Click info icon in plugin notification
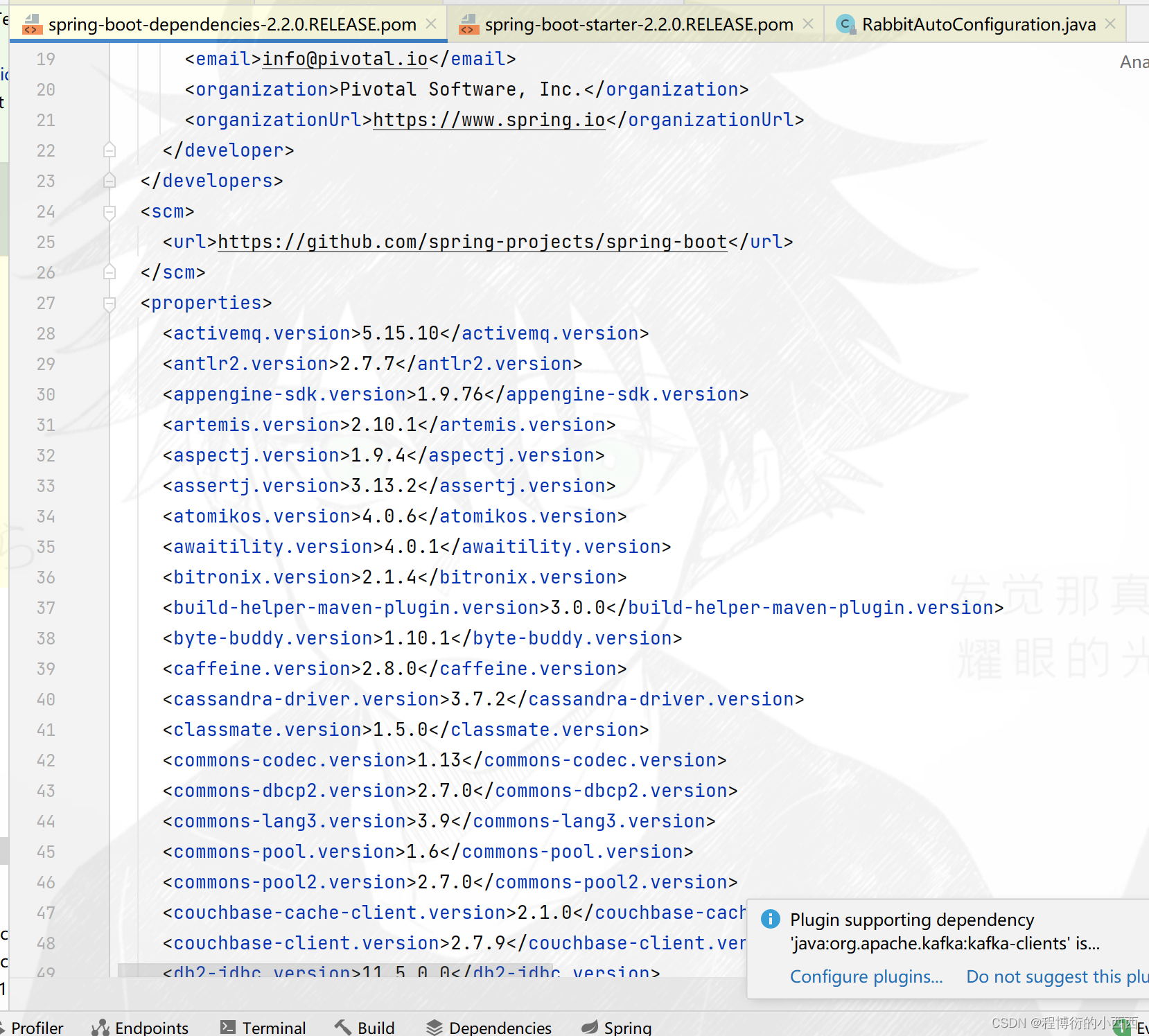Viewport: 1149px width, 1036px height. (771, 919)
